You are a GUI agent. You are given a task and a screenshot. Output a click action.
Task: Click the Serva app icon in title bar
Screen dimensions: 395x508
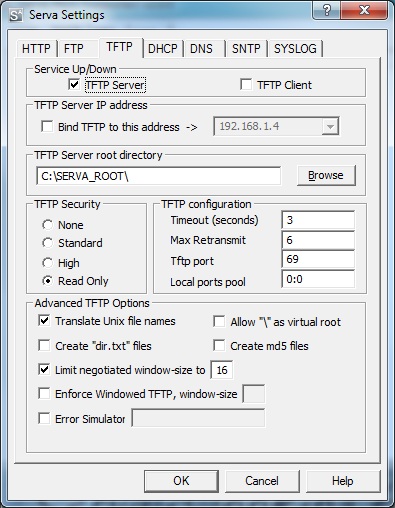click(16, 15)
